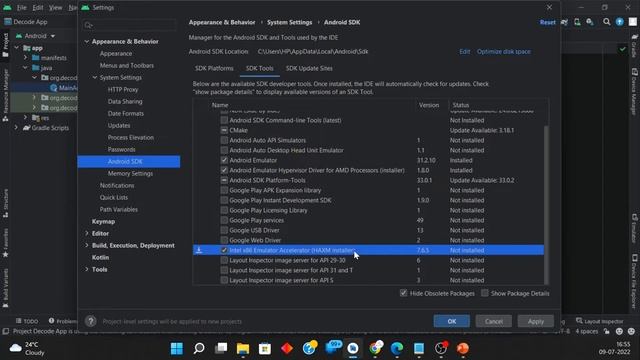Open Chrome from the taskbar
This screenshot has height=360, width=640.
click(x=375, y=349)
